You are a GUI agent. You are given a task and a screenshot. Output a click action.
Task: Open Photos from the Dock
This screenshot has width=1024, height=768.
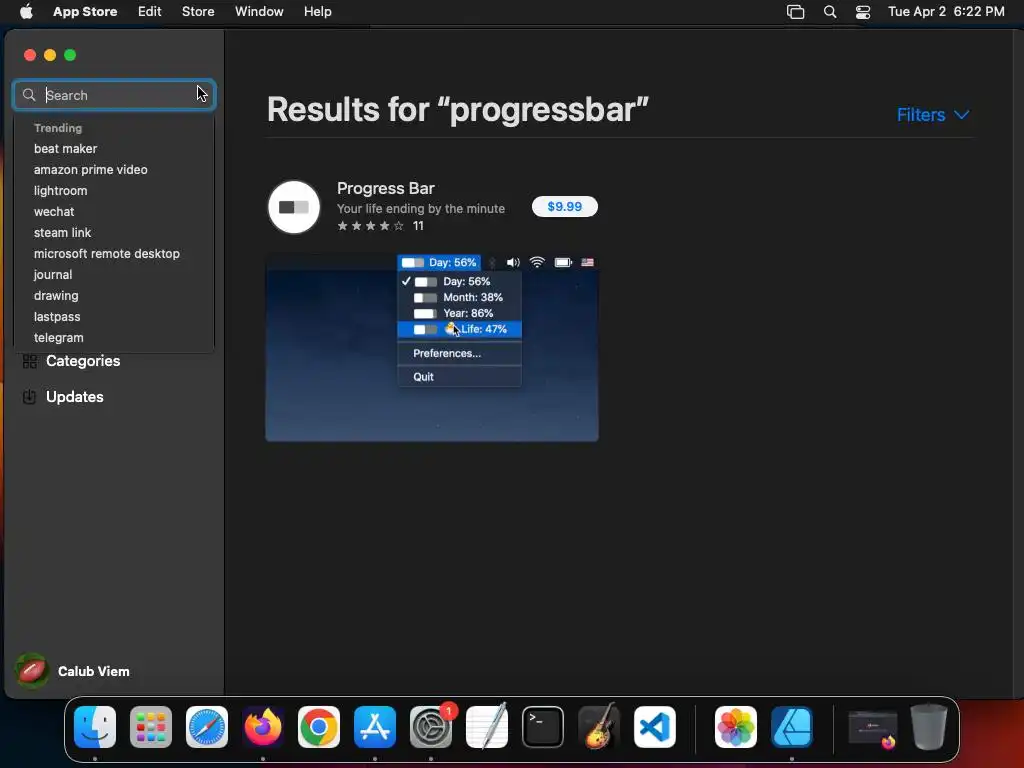click(x=736, y=727)
